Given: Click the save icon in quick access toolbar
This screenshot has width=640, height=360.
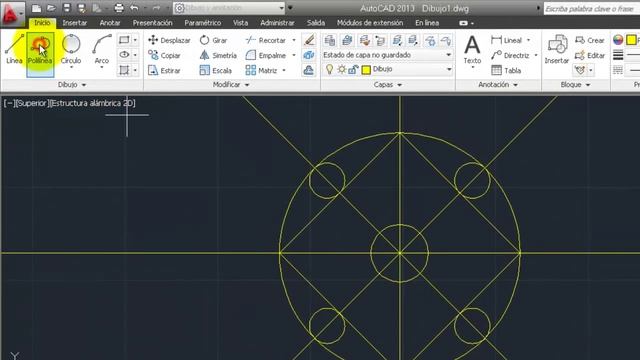Looking at the screenshot, I should click(67, 8).
